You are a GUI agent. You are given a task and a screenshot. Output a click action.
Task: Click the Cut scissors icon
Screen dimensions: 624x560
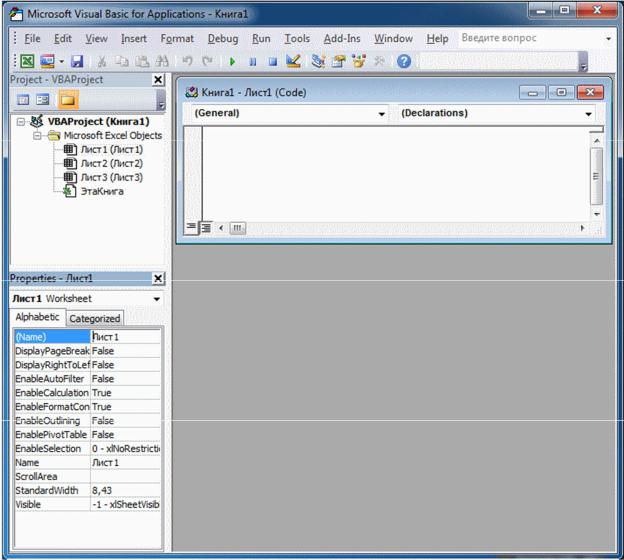(x=102, y=61)
